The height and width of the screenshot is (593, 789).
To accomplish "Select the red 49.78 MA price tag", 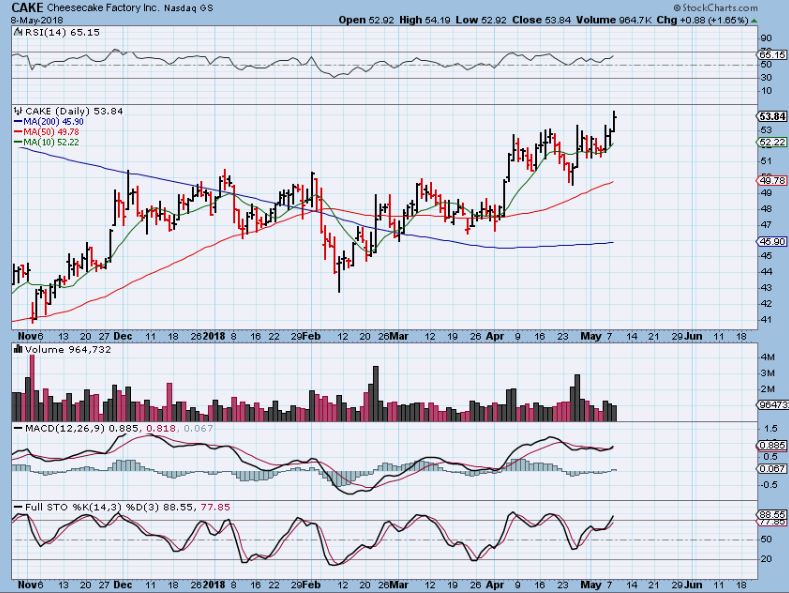I will click(769, 180).
